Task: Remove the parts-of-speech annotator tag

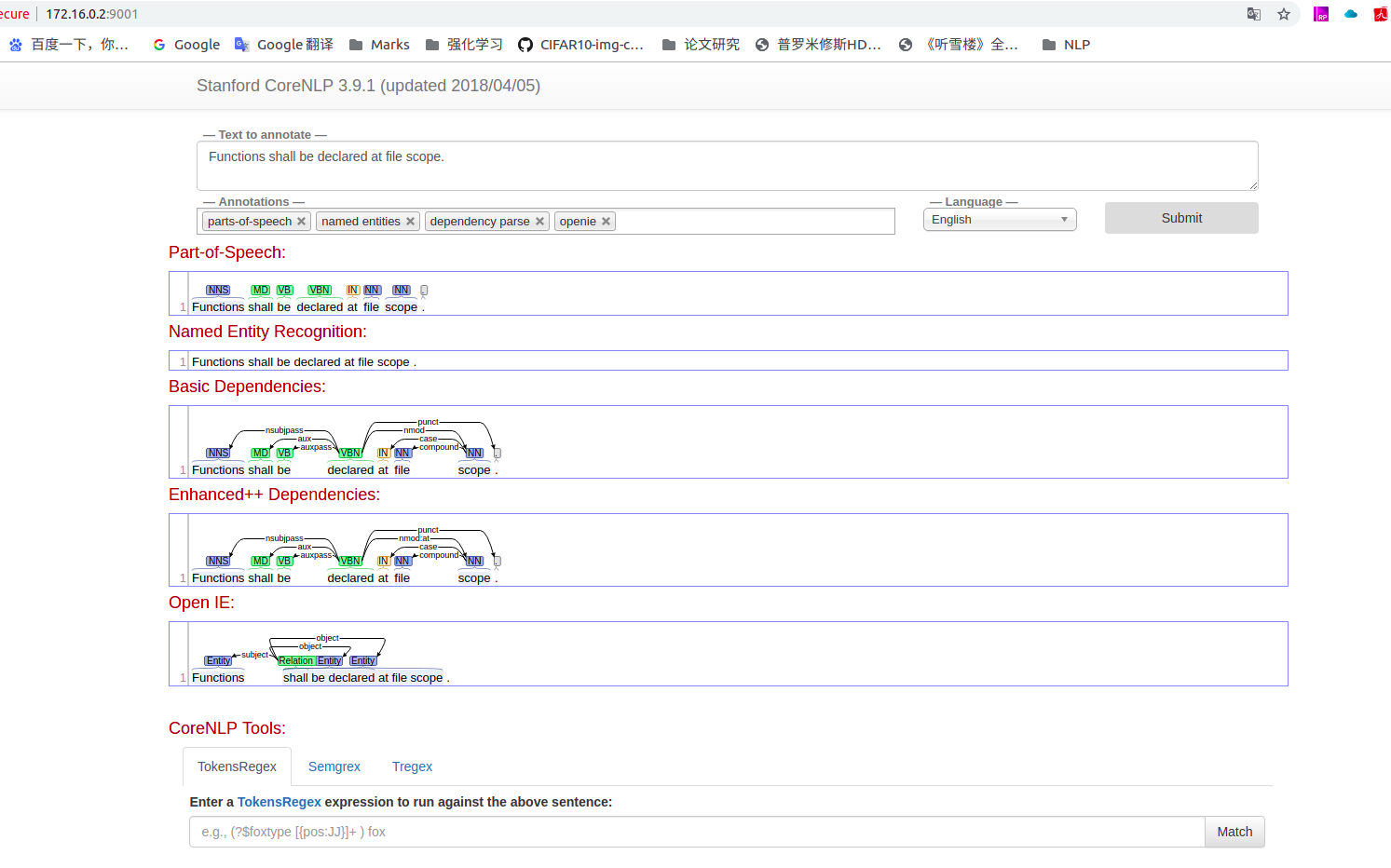Action: point(301,222)
